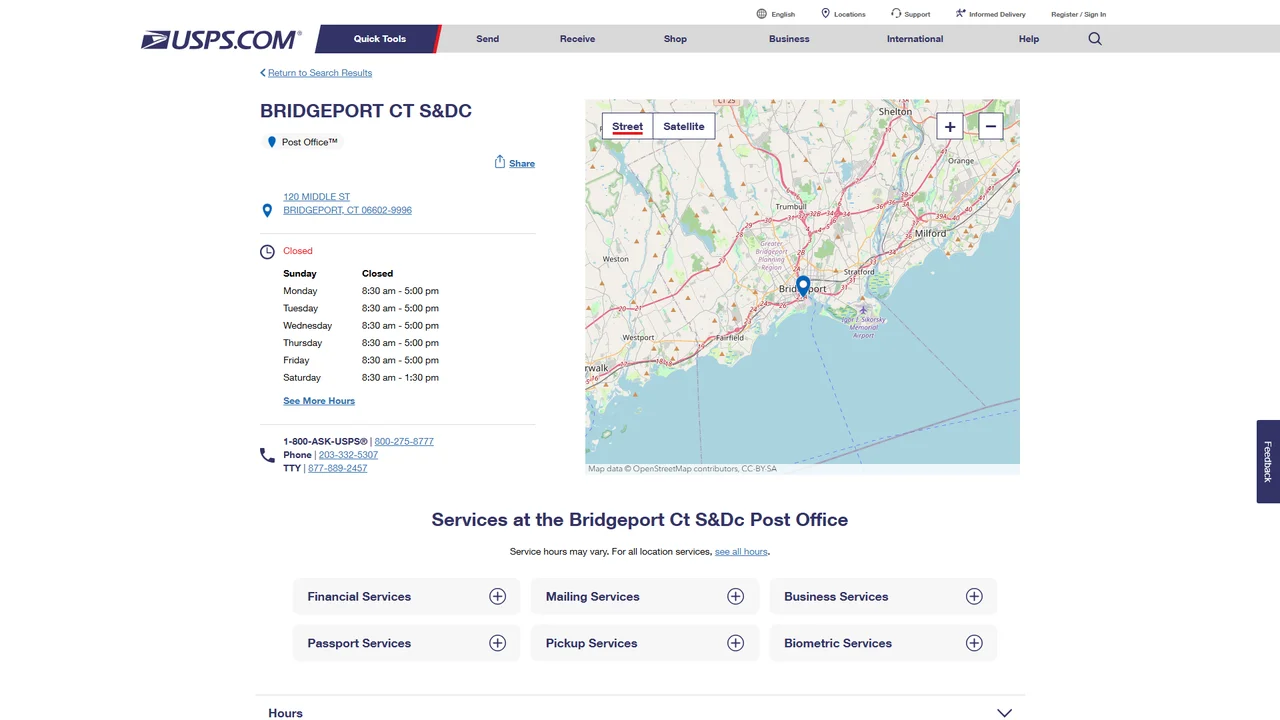Click the Post Office type pin icon
This screenshot has width=1280, height=720.
271,142
